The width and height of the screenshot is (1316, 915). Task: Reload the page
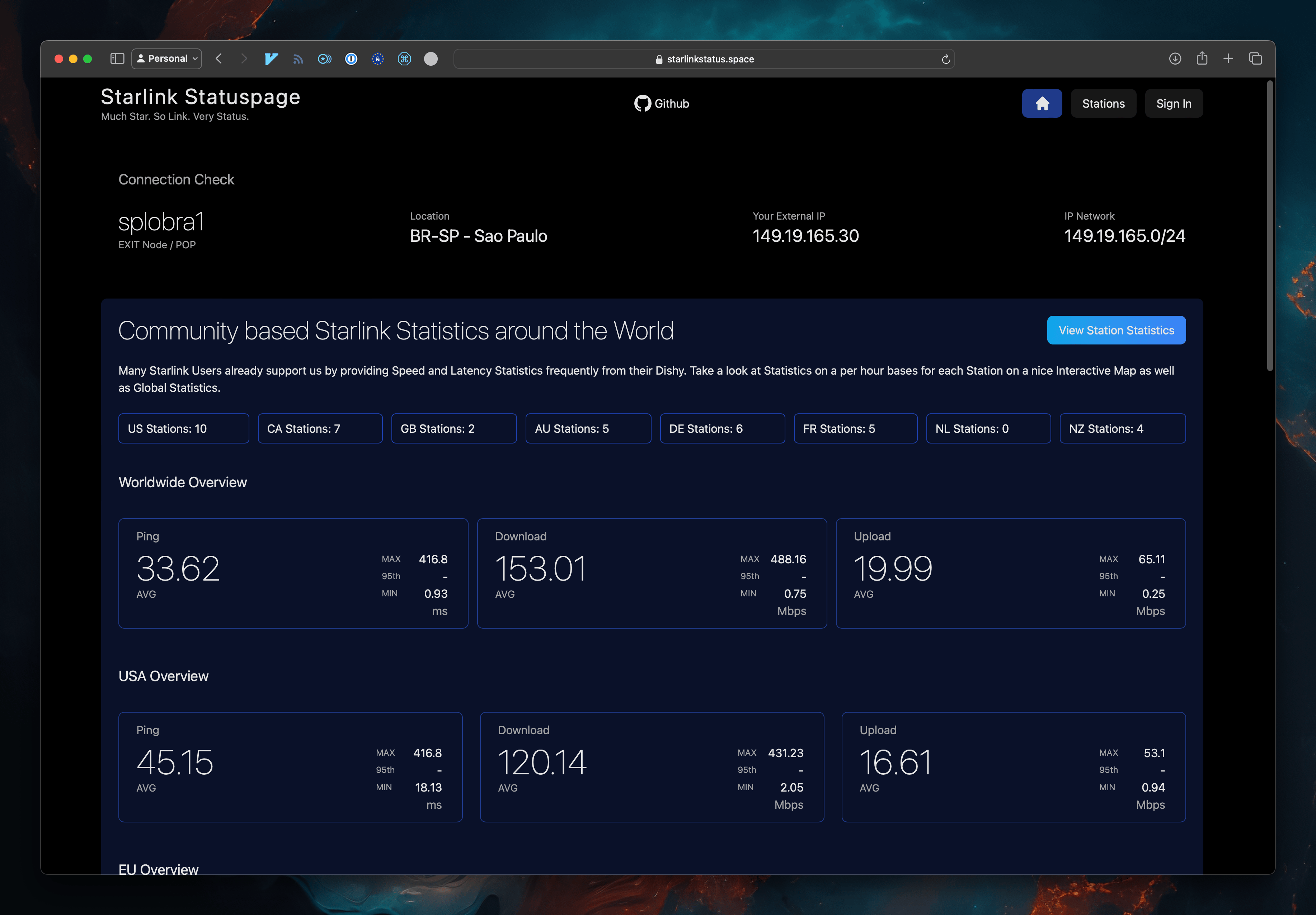point(946,59)
